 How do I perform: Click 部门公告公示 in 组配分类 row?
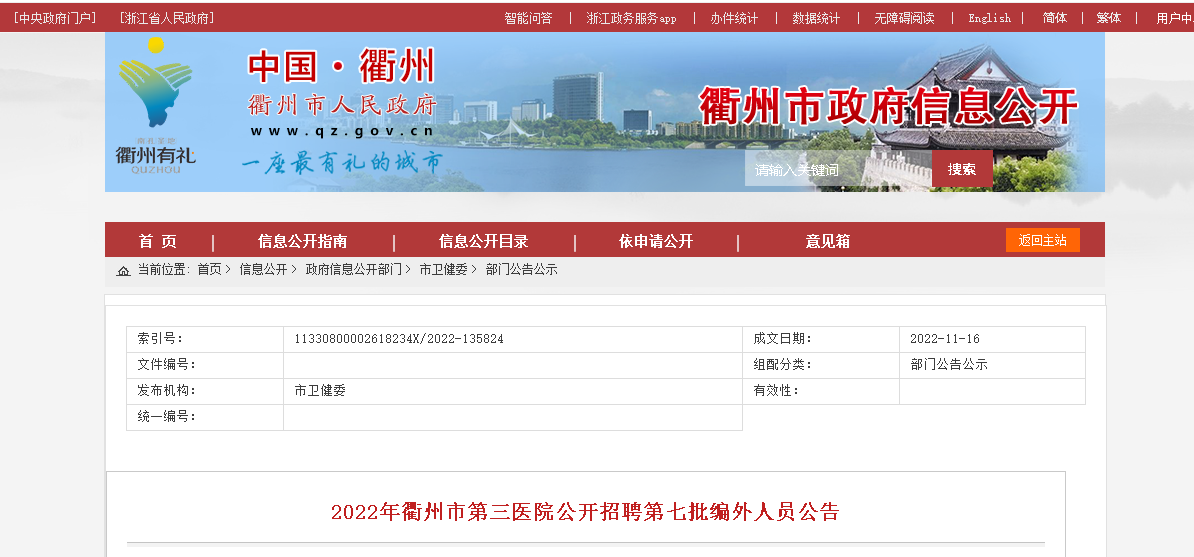[949, 365]
